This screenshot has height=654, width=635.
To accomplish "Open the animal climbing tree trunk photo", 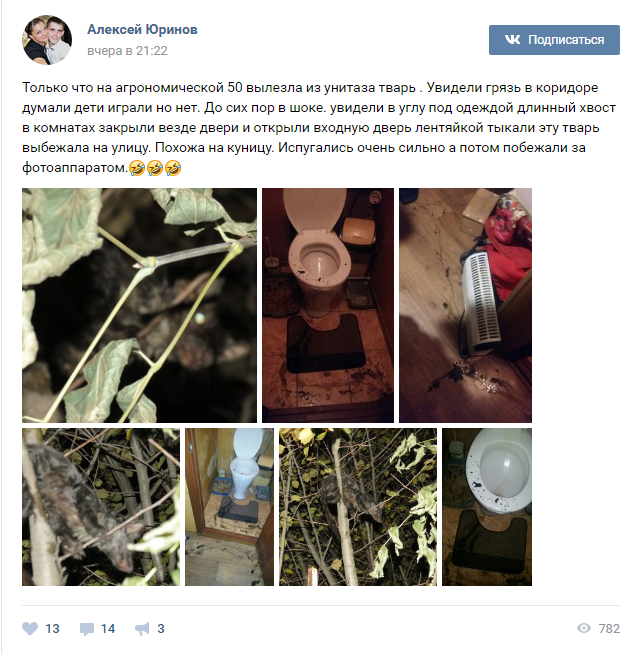I will click(x=358, y=507).
